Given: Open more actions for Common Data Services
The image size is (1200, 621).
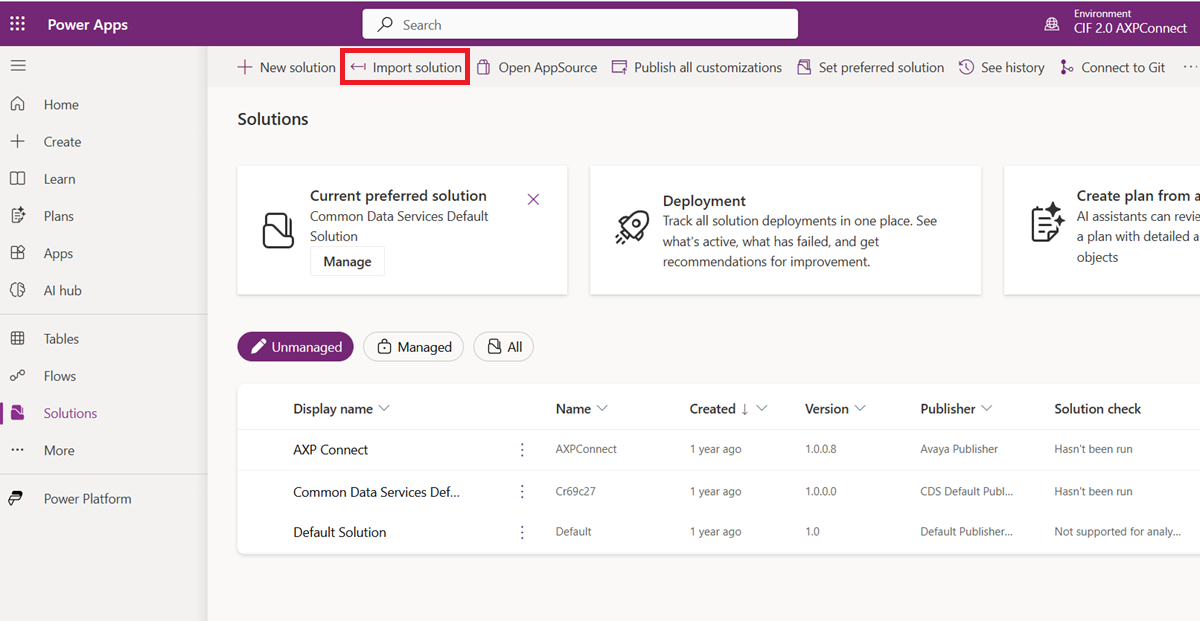Looking at the screenshot, I should [x=522, y=492].
